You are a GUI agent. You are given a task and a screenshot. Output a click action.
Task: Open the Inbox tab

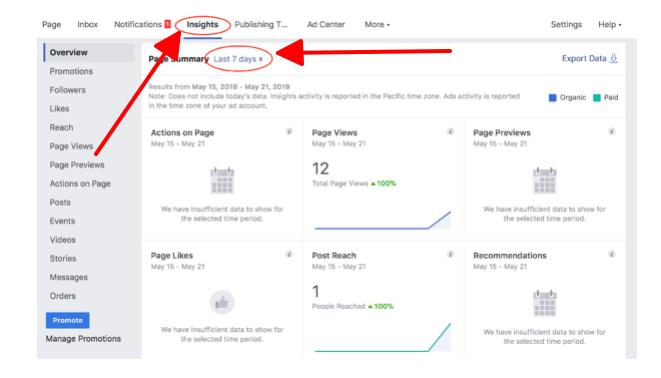tap(87, 24)
